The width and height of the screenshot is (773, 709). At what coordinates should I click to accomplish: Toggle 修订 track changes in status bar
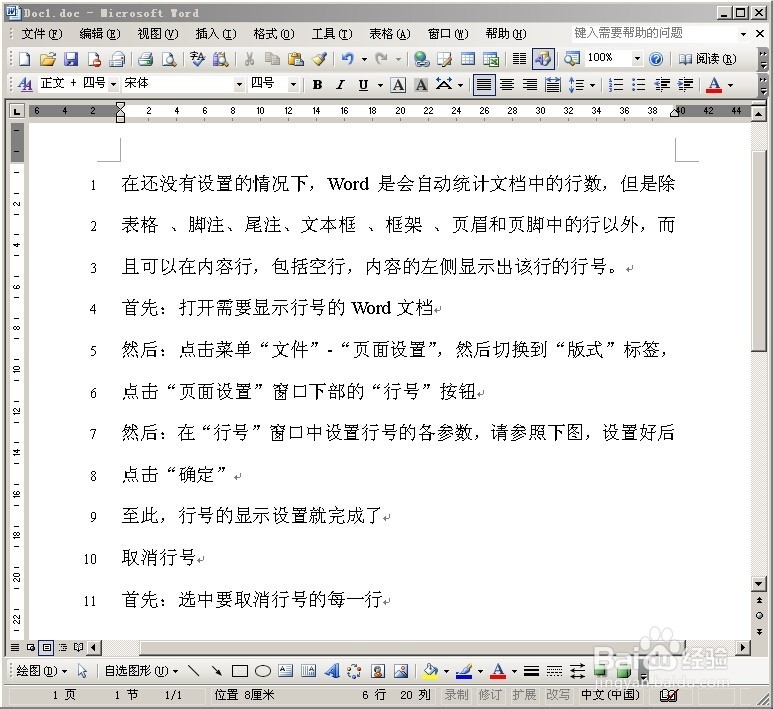(x=490, y=695)
